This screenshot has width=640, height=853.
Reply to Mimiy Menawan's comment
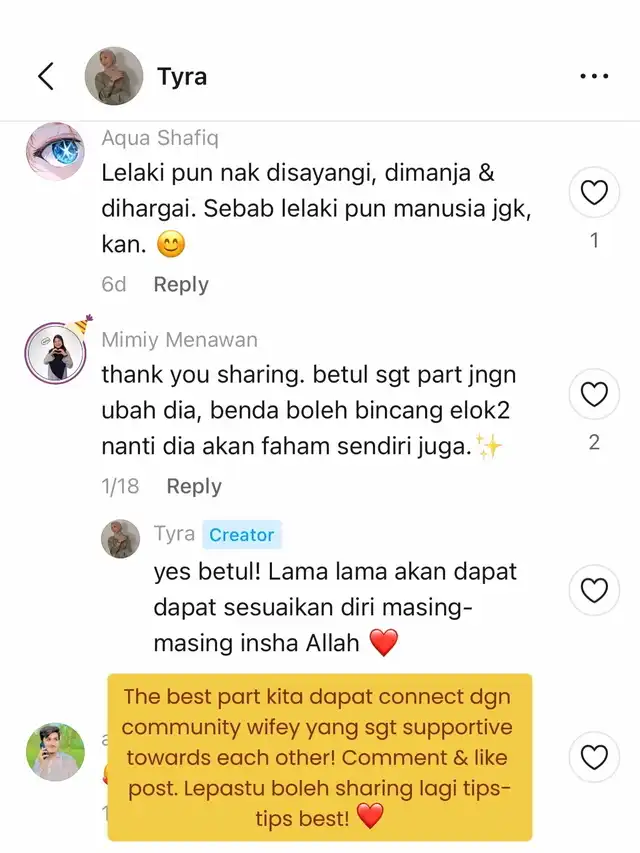point(194,486)
